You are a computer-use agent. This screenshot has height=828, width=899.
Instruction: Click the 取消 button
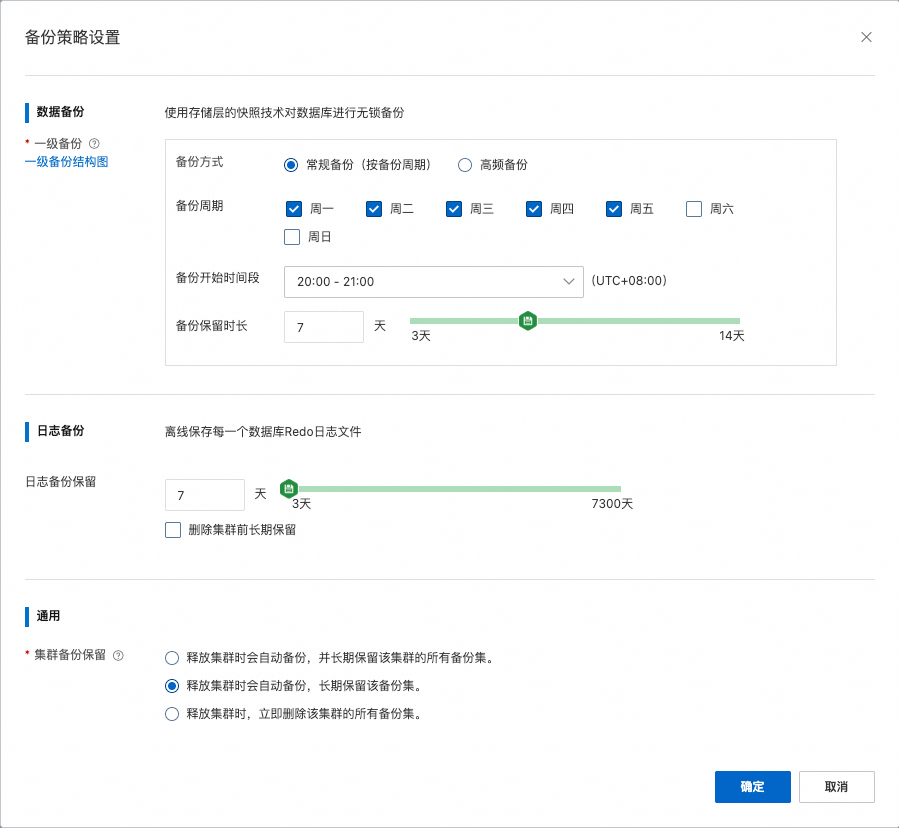point(837,787)
